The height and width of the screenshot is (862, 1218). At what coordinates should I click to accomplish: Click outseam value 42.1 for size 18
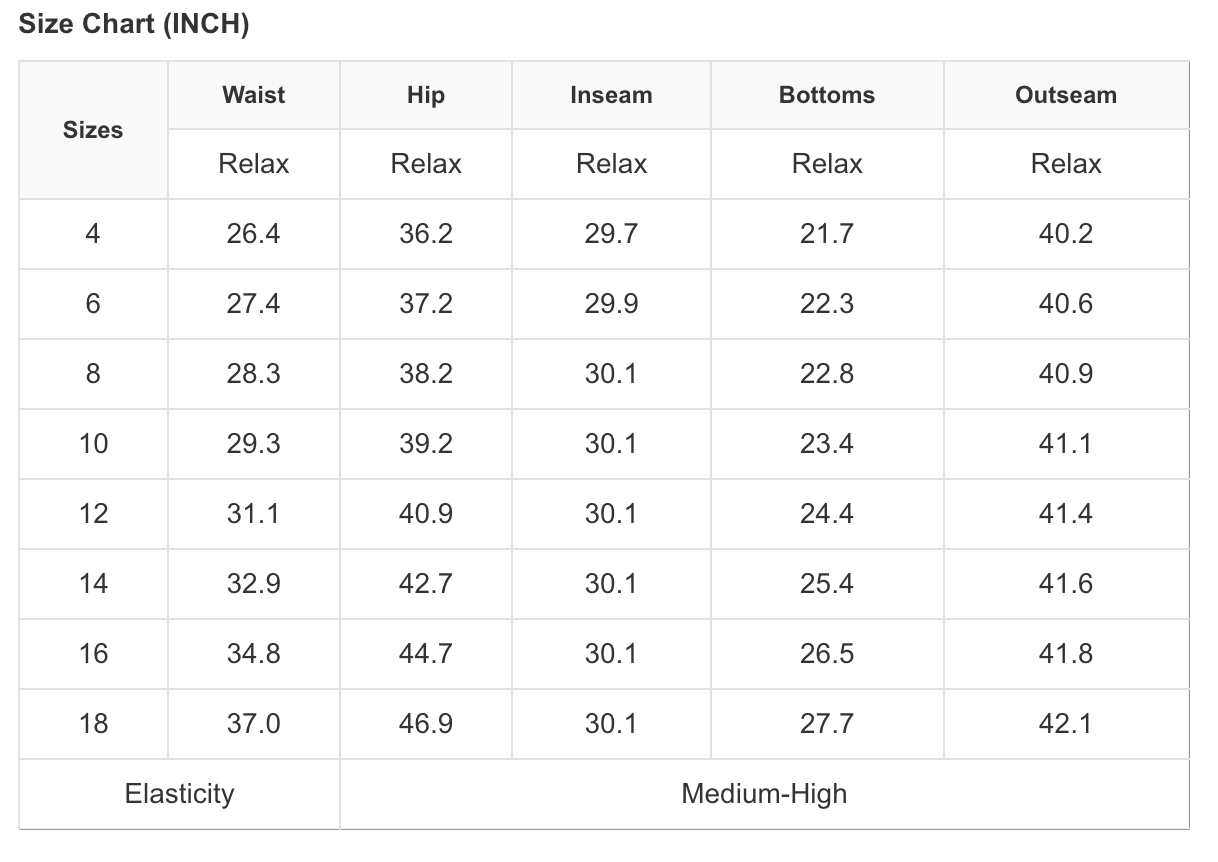(1066, 724)
